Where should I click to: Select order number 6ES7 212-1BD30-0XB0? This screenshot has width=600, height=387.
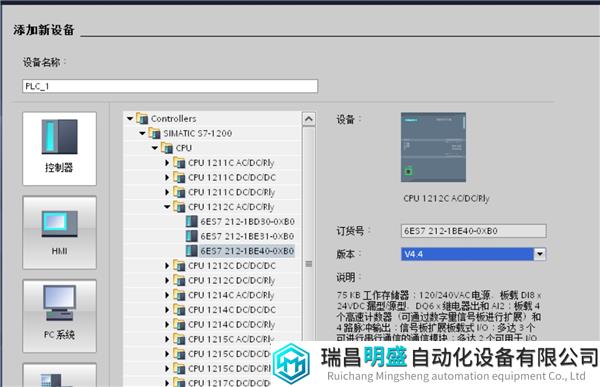tap(247, 222)
